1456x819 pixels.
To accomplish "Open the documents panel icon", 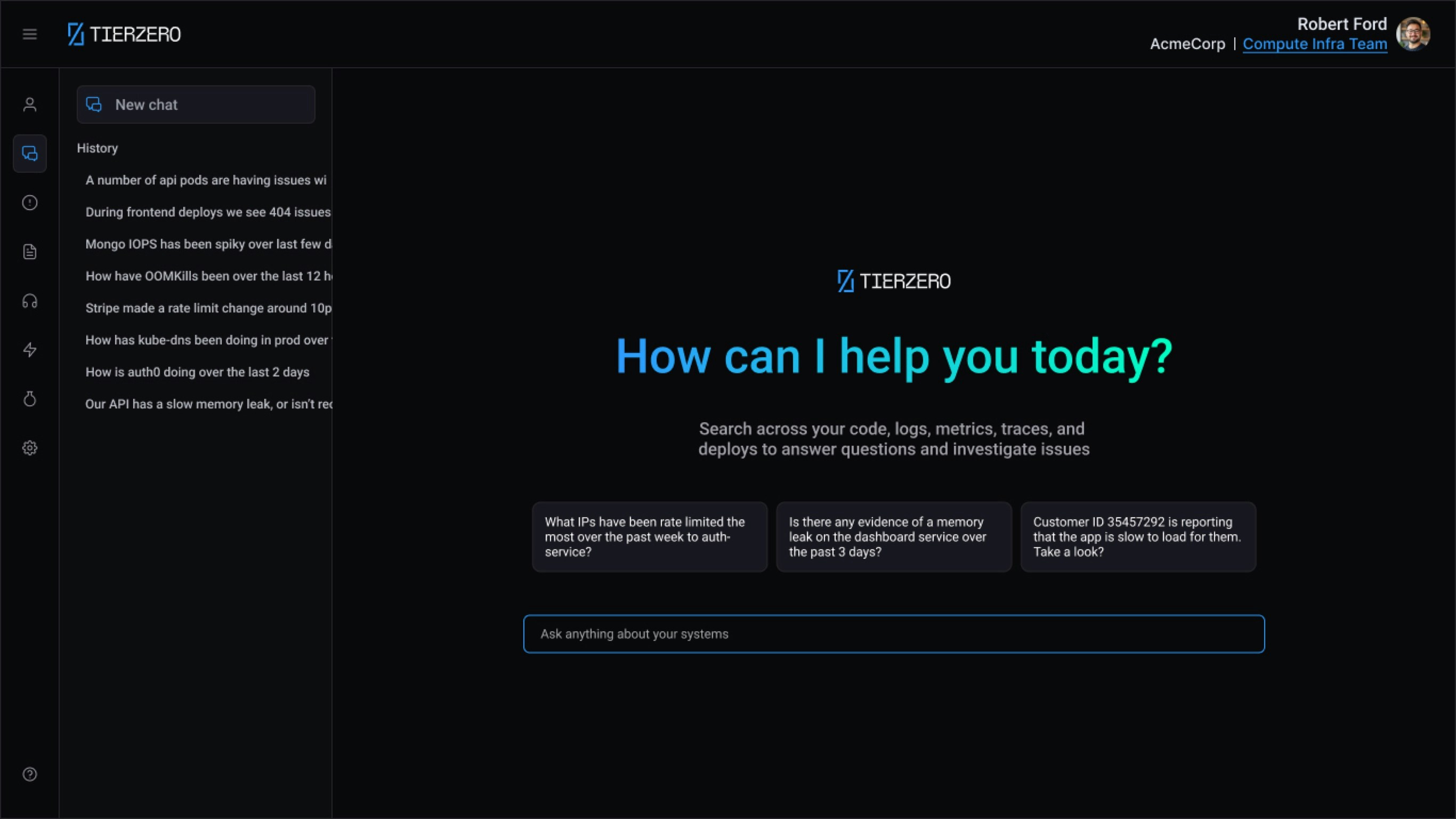I will click(29, 252).
